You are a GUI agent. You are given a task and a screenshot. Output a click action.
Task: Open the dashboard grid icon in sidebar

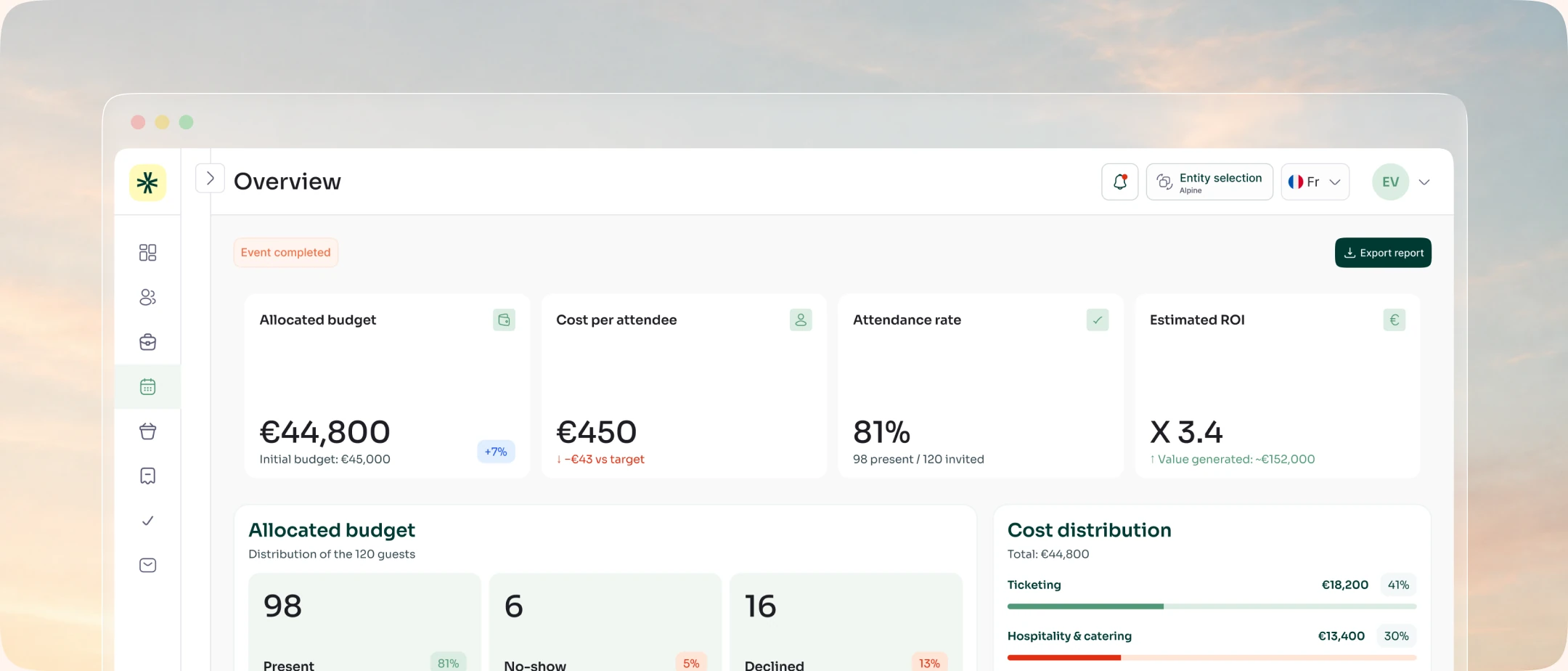click(147, 252)
